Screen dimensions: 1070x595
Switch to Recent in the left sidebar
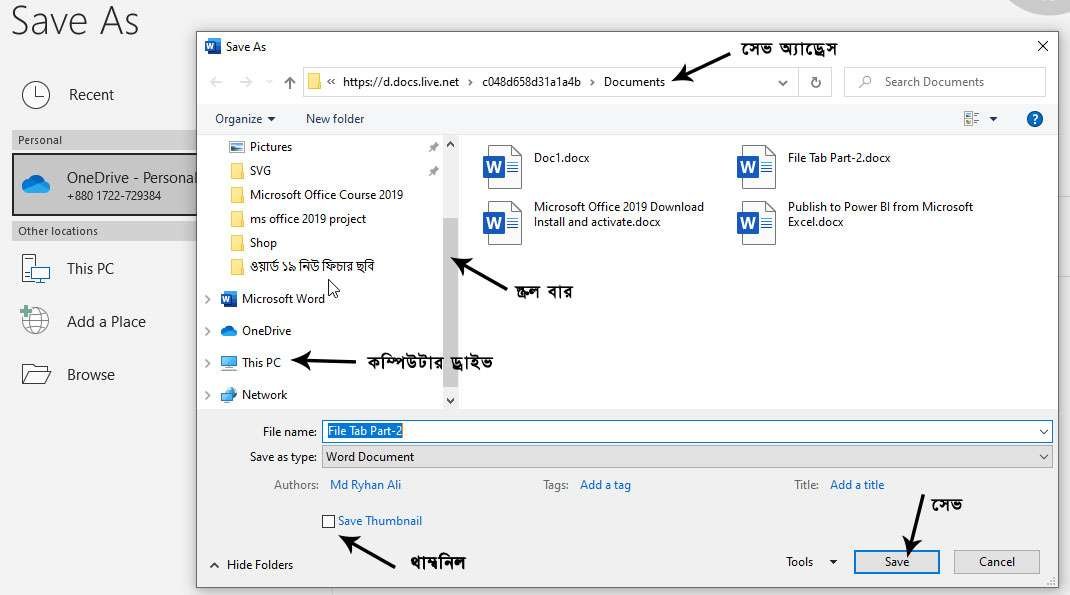[x=90, y=94]
